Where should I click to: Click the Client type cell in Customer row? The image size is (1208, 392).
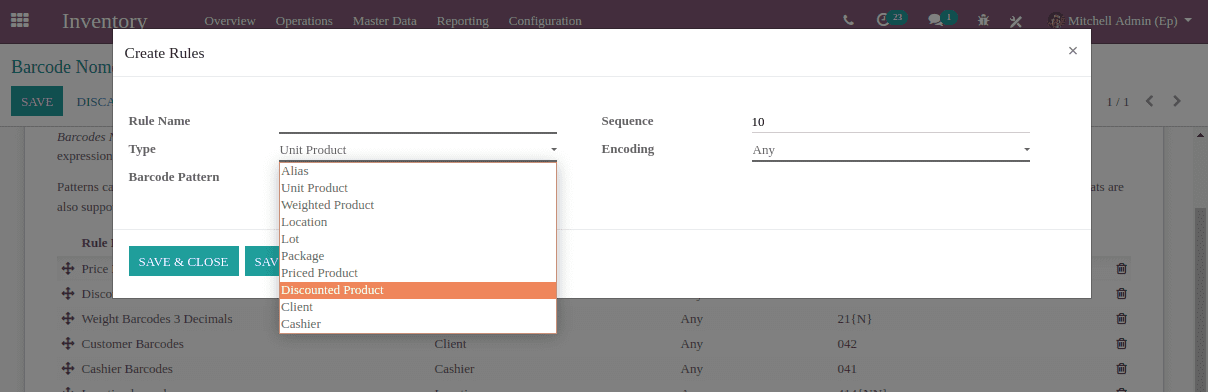click(450, 343)
